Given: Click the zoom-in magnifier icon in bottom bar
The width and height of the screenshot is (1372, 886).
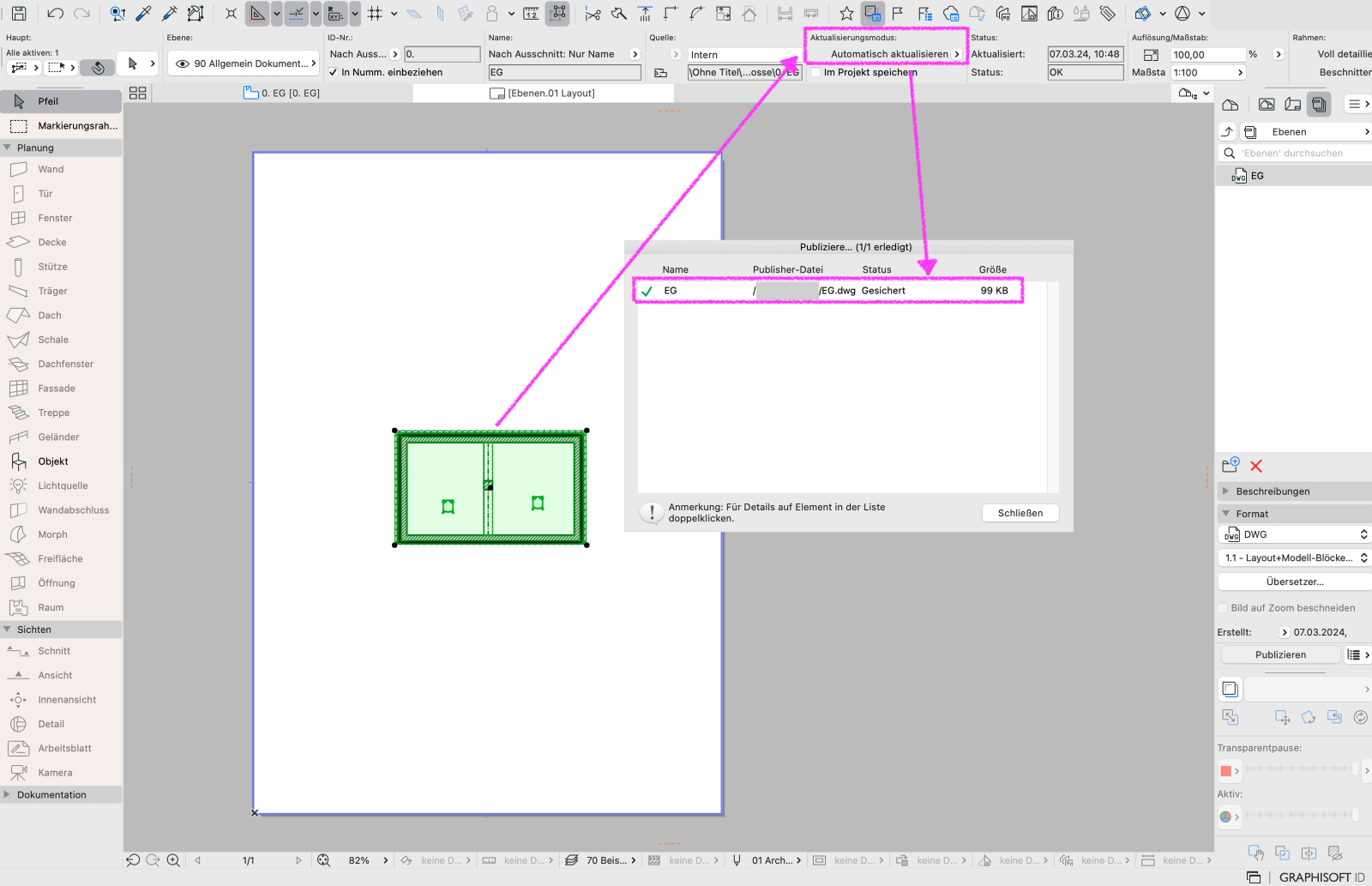Looking at the screenshot, I should click(173, 860).
